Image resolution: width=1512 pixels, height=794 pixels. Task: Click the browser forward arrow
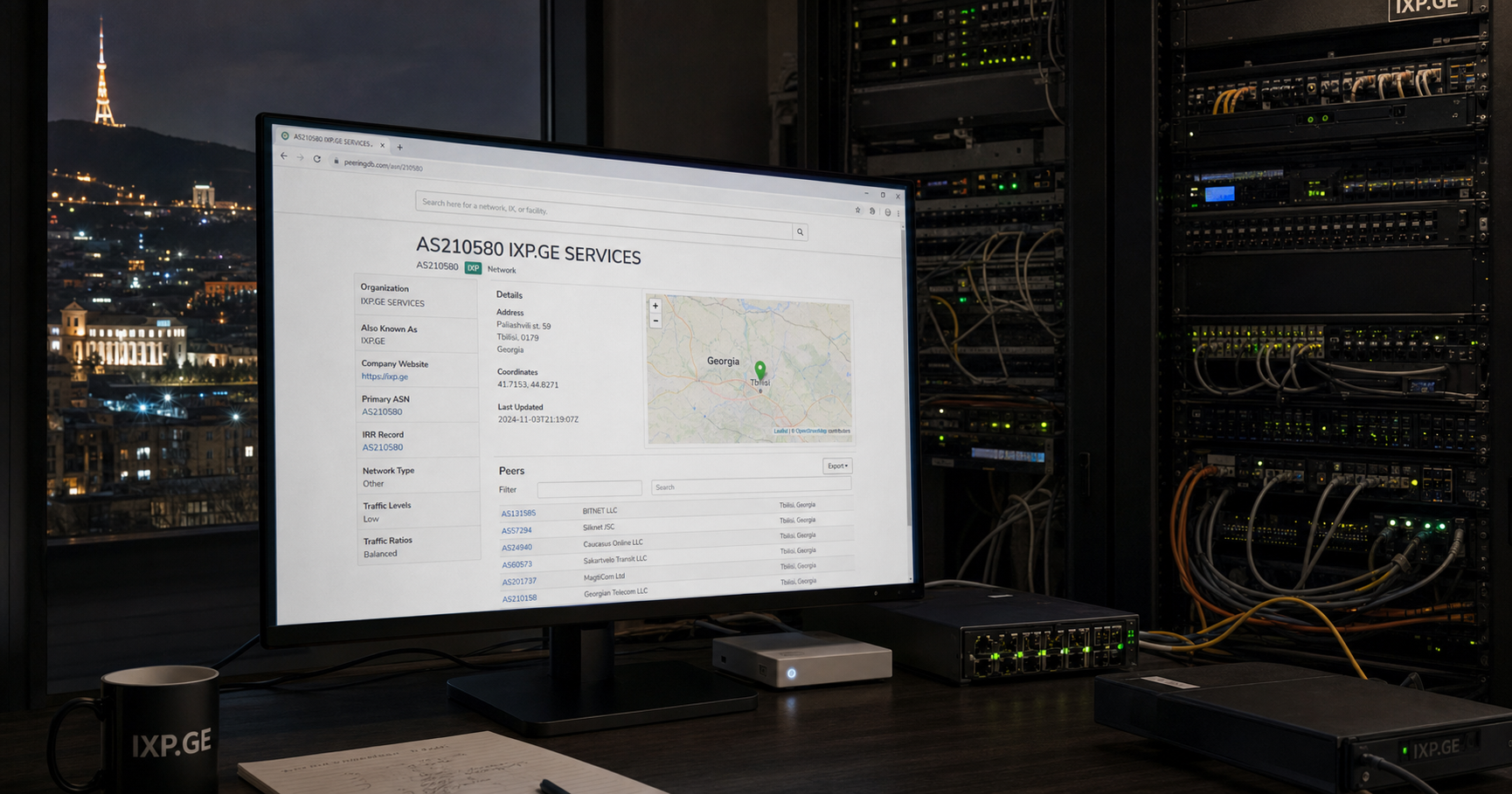point(301,158)
